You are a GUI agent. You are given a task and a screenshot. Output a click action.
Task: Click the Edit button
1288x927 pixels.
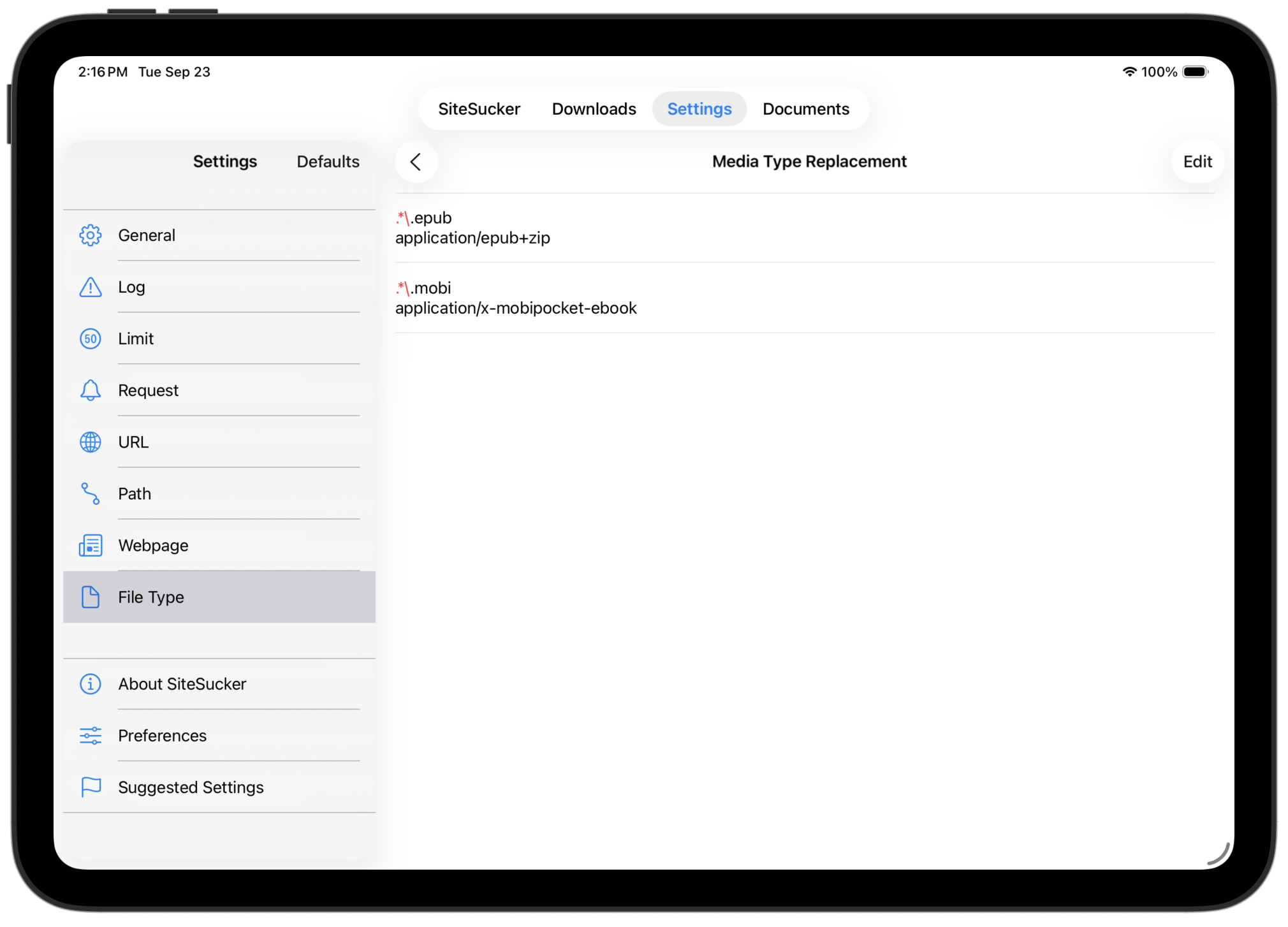click(1197, 161)
